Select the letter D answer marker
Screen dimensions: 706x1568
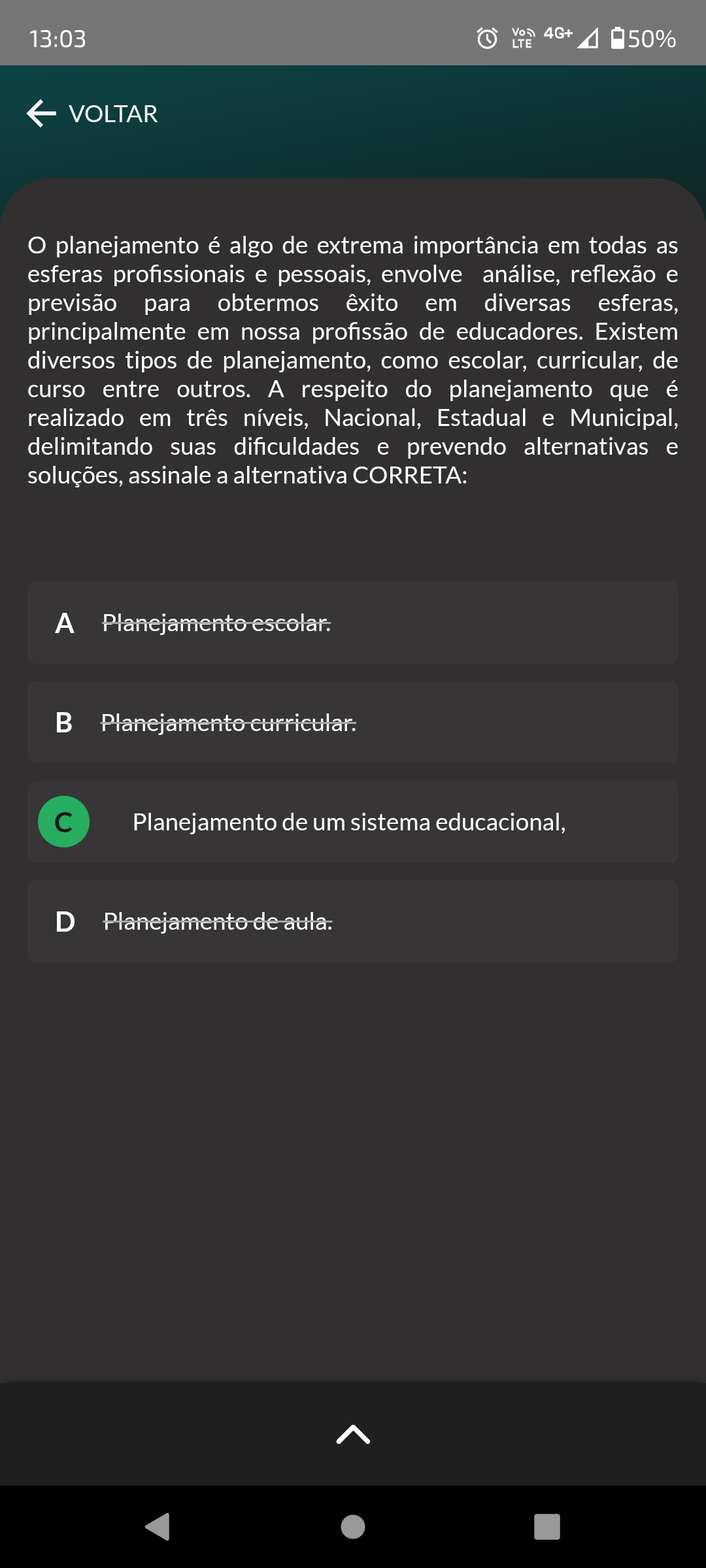[65, 922]
